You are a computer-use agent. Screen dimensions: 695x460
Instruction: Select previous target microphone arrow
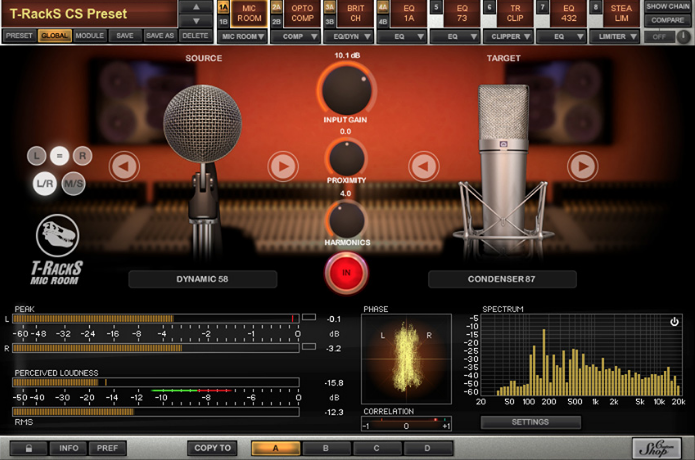point(424,166)
